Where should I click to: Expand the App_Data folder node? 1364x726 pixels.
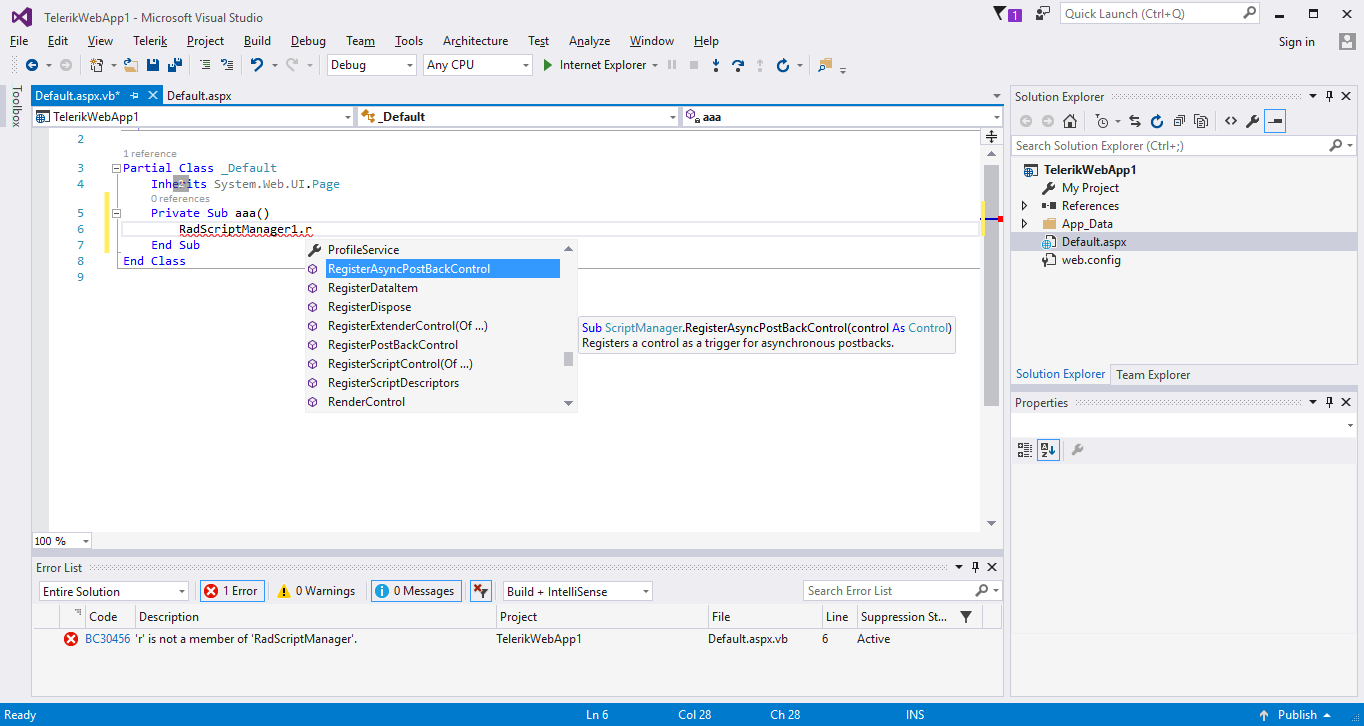[1024, 224]
